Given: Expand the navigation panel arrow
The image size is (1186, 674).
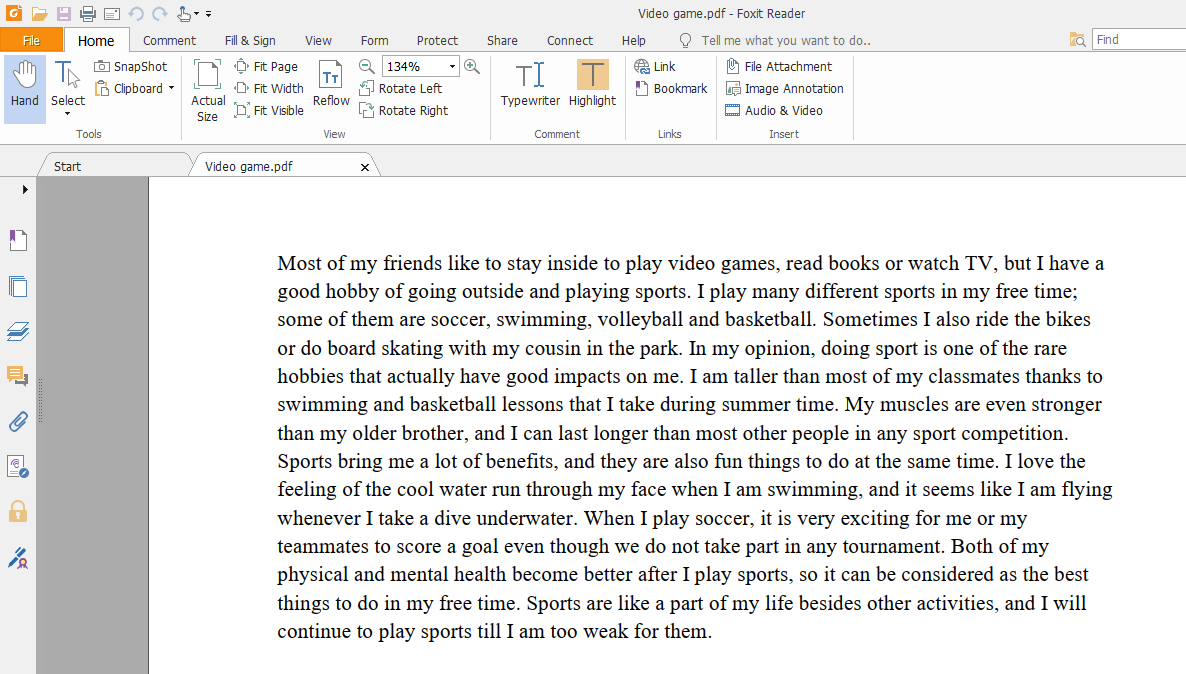Looking at the screenshot, I should [25, 189].
